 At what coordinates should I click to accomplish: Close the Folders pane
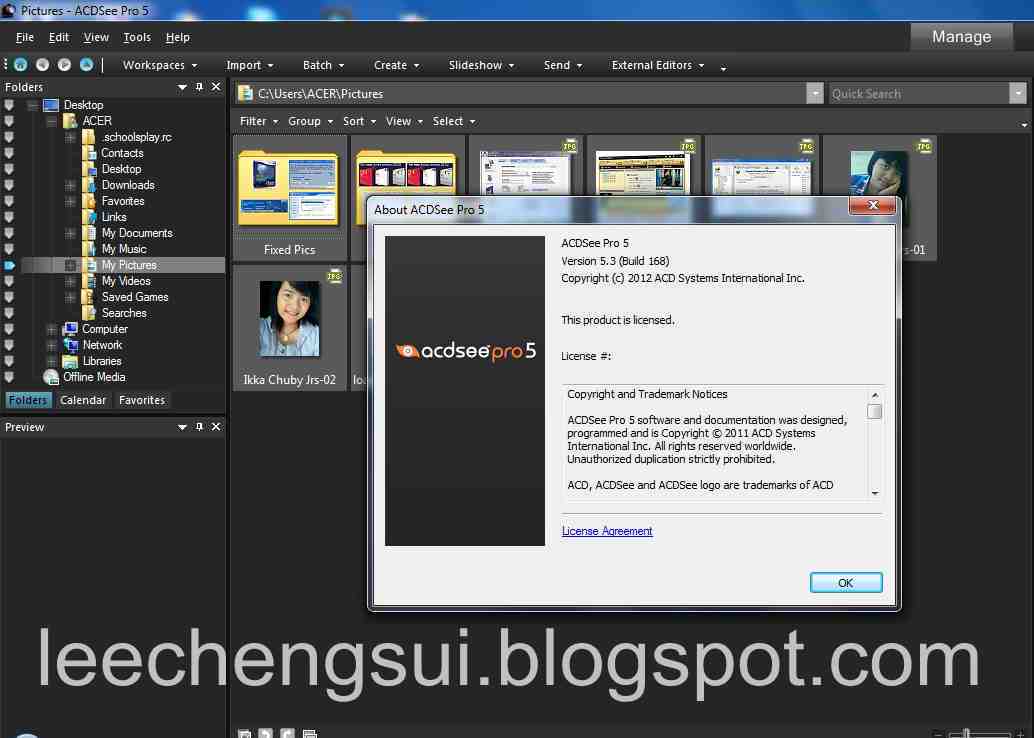pos(216,87)
